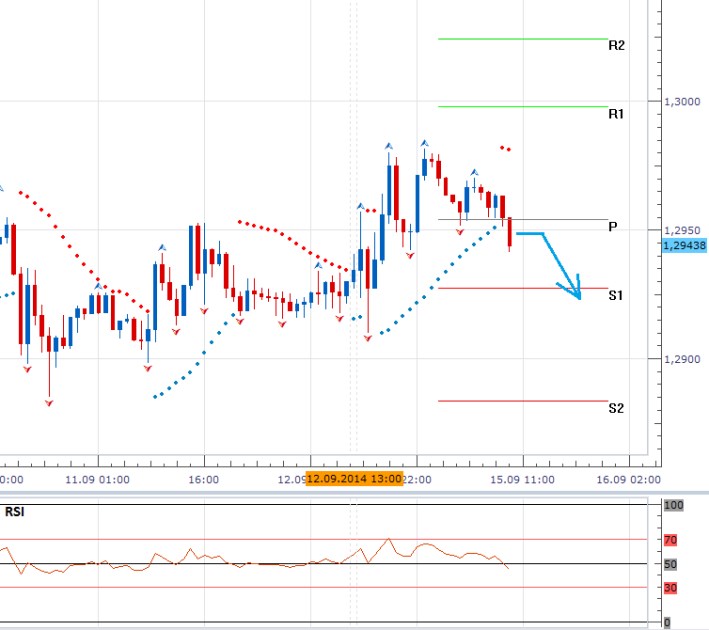Click the R1 resistance level label
The image size is (709, 630).
point(616,114)
